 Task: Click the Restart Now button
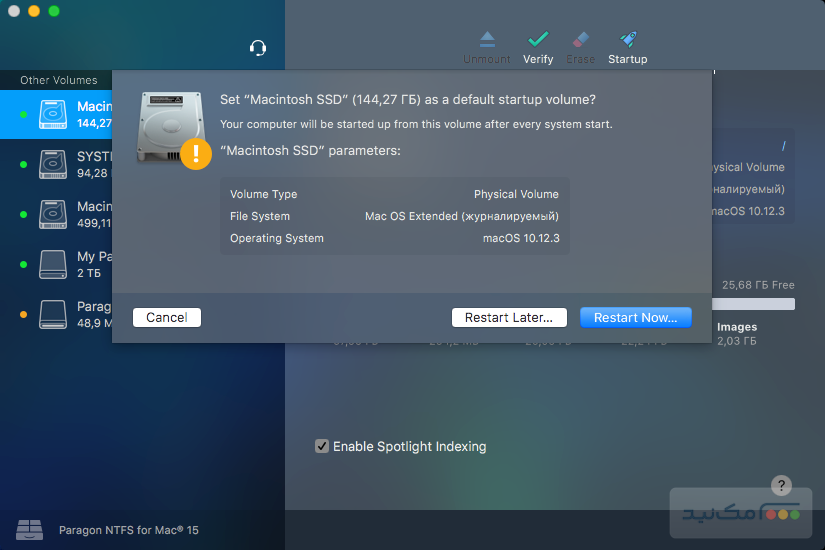[x=636, y=317]
